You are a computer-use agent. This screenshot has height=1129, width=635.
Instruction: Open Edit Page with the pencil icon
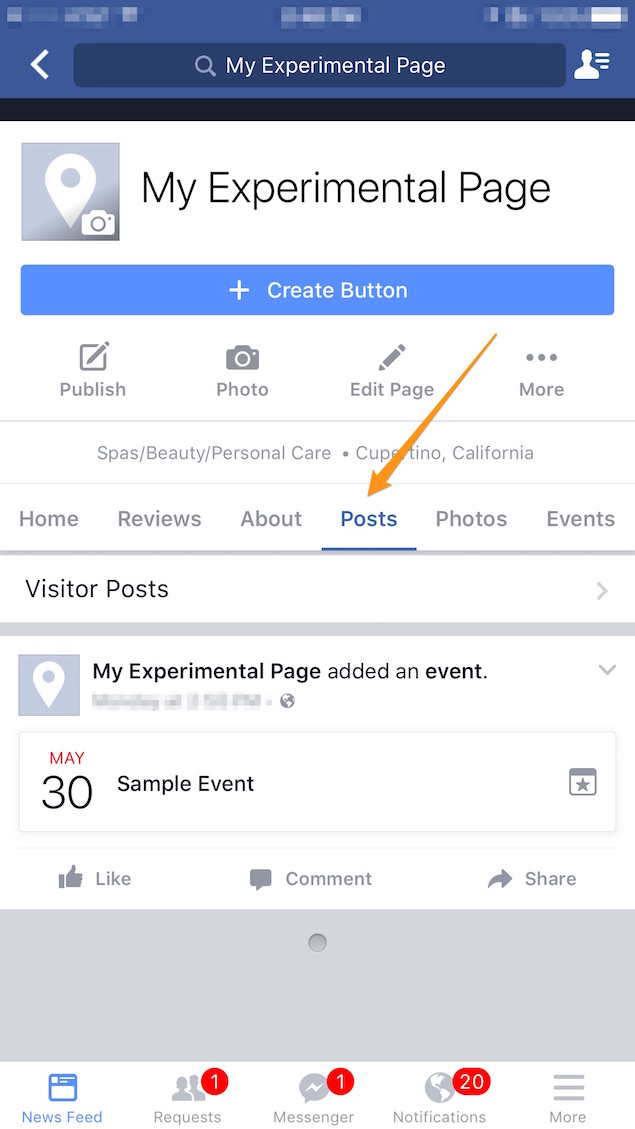(x=391, y=355)
